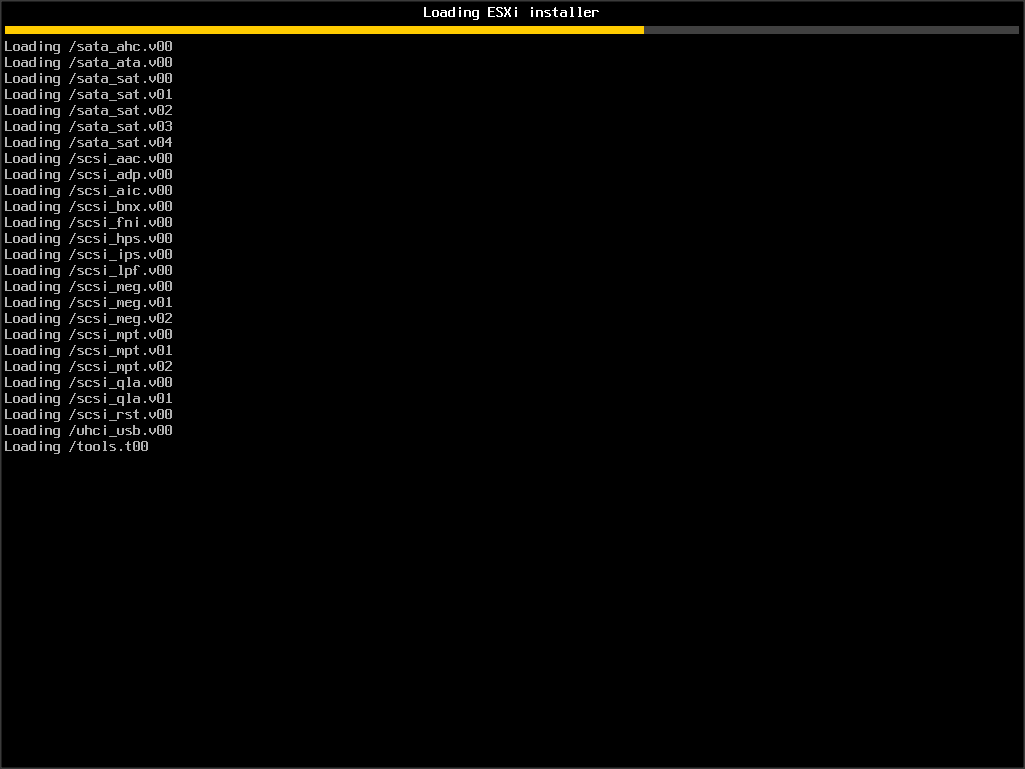
Task: Click the line 'Loading /scsi_qla.v00'
Action: [88, 383]
